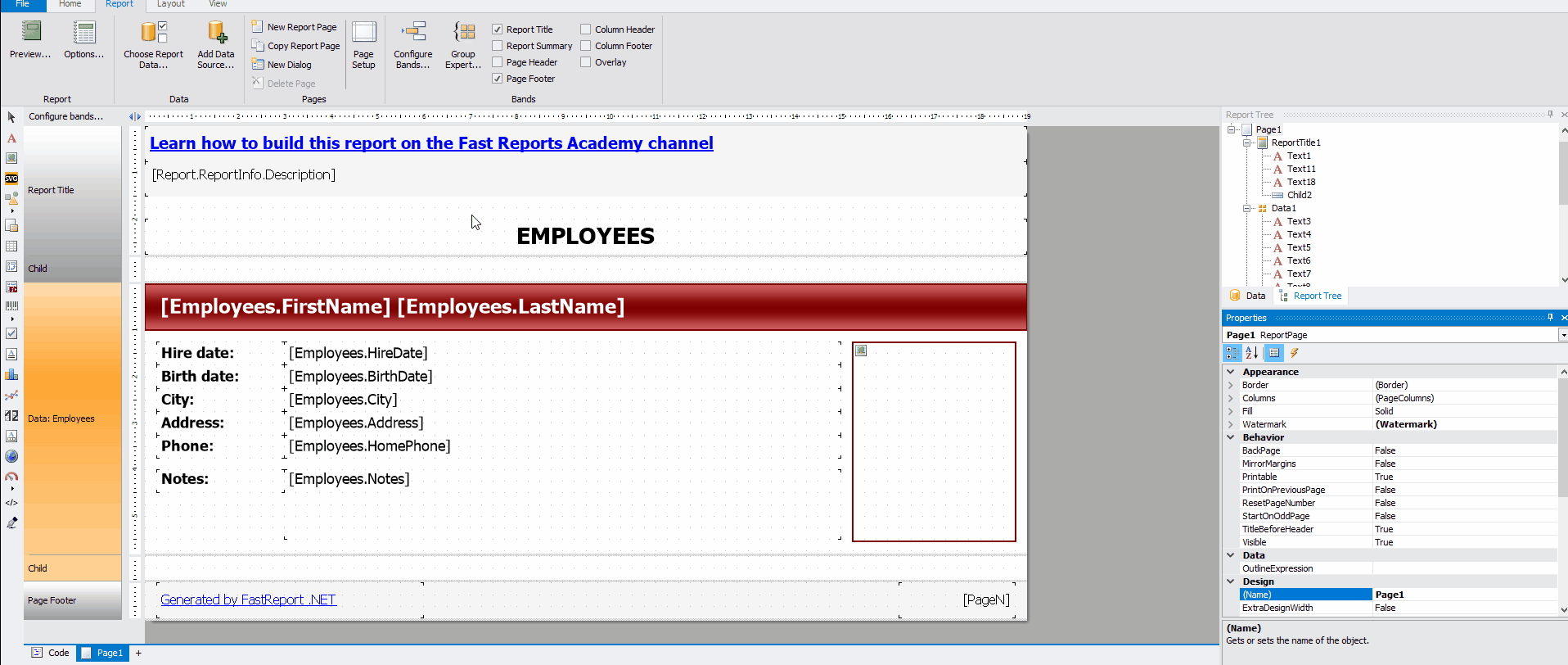1568x665 pixels.
Task: Show categorized property view
Action: (x=1232, y=353)
